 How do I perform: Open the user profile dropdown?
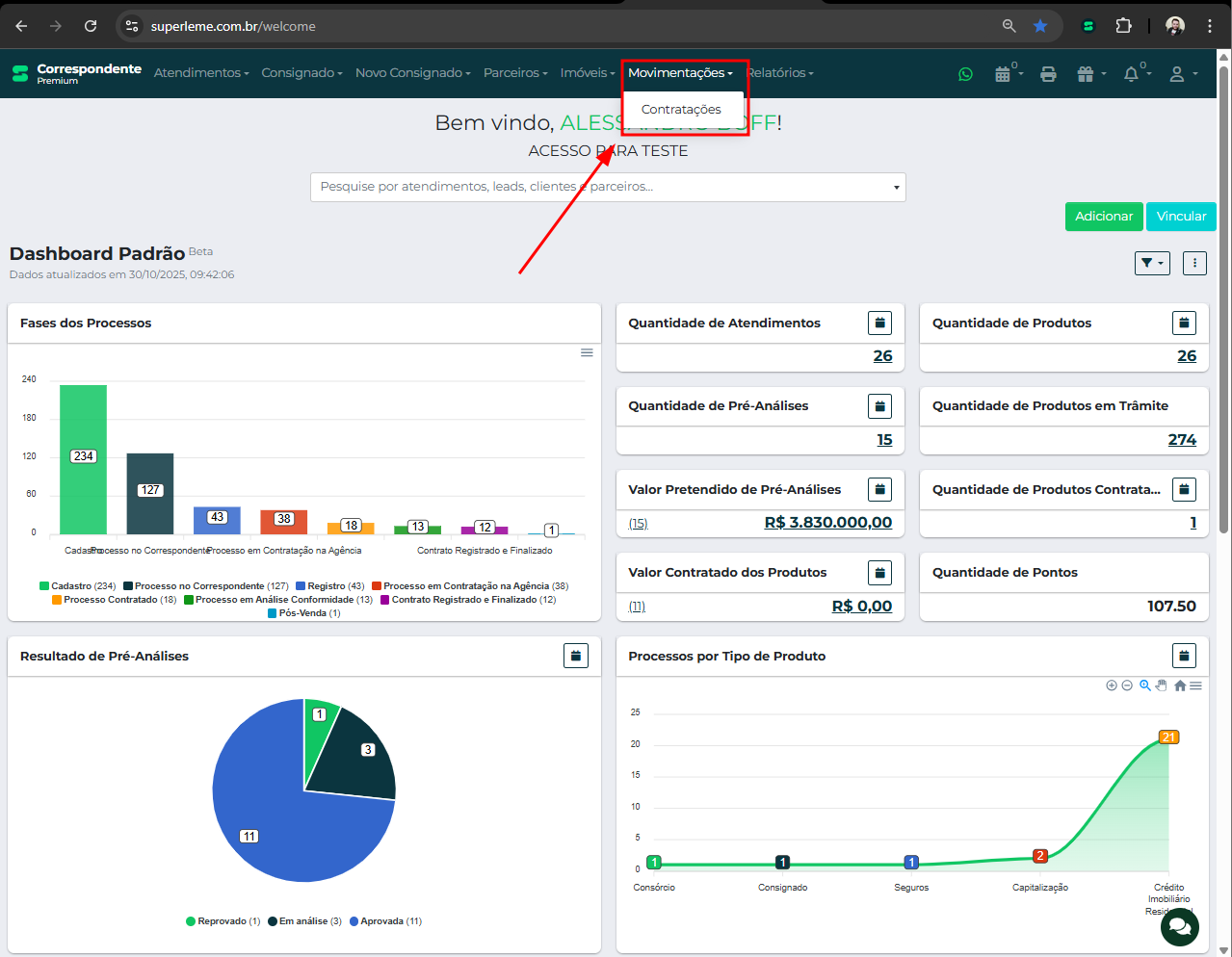(x=1182, y=74)
